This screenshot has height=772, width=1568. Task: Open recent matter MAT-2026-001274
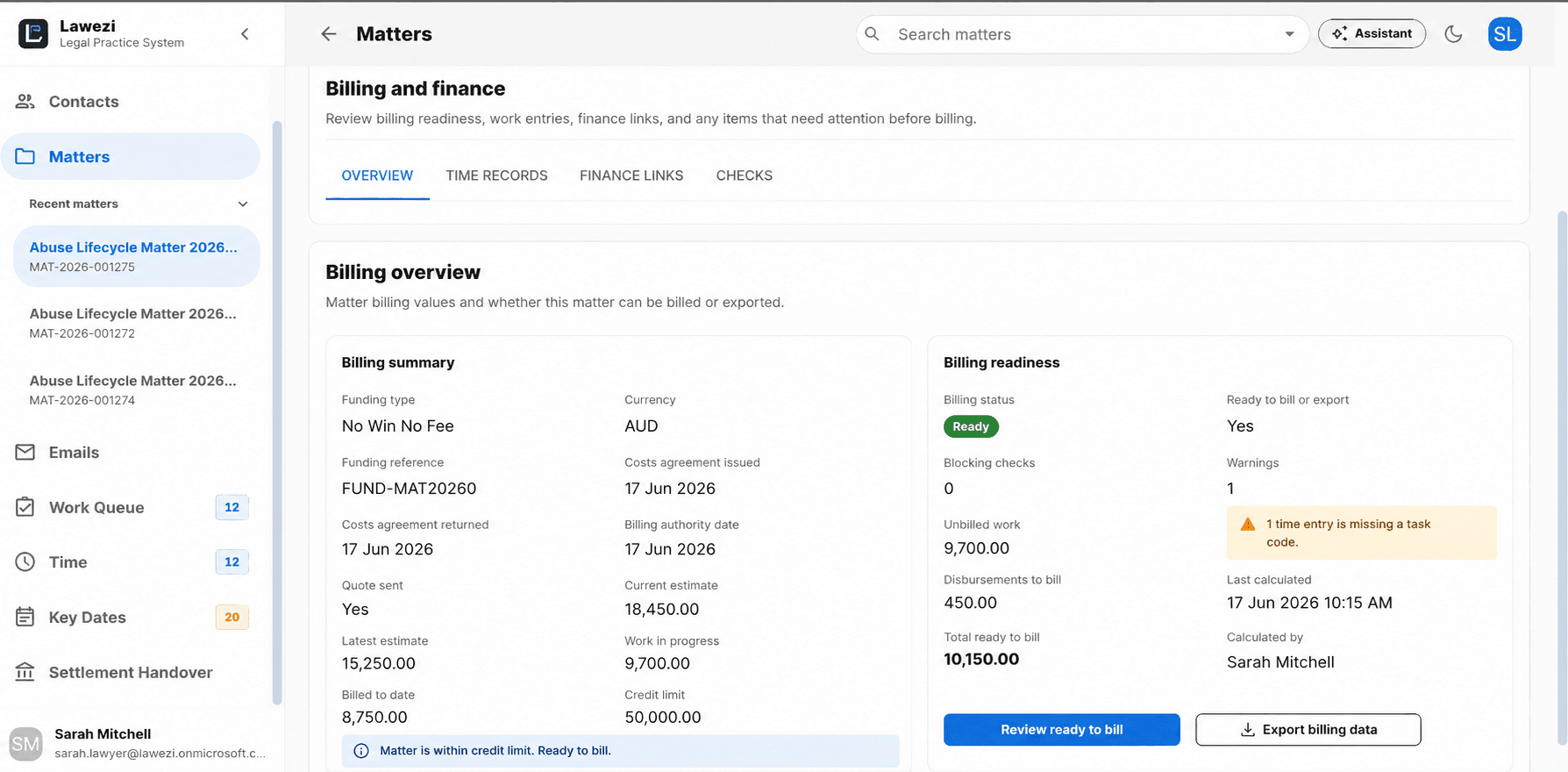click(136, 390)
